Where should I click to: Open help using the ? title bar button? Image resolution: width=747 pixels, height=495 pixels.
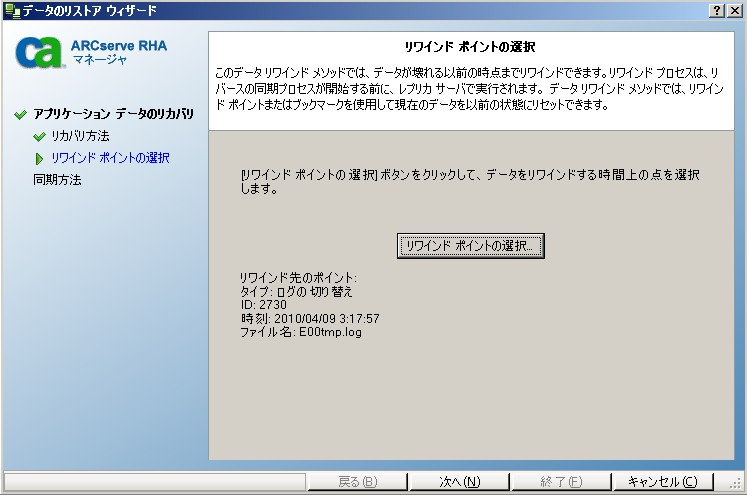click(x=717, y=10)
